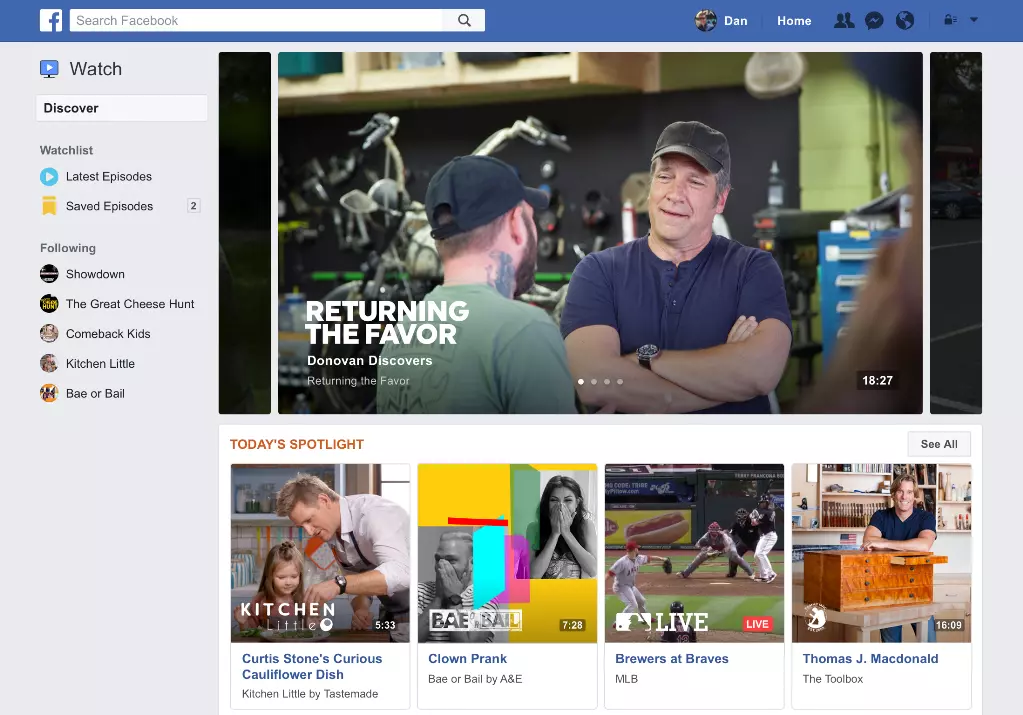
Task: Click the MLB publisher text
Action: tap(626, 679)
